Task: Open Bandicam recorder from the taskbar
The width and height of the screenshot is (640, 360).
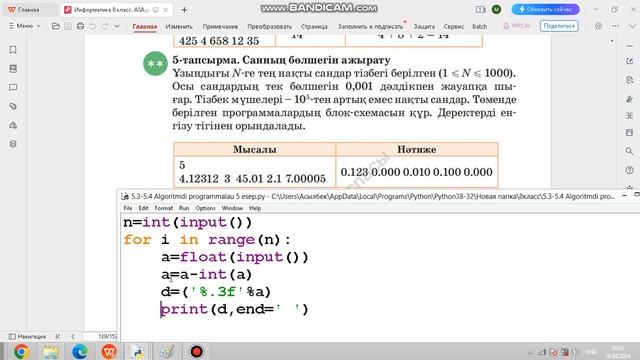Action: (196, 351)
